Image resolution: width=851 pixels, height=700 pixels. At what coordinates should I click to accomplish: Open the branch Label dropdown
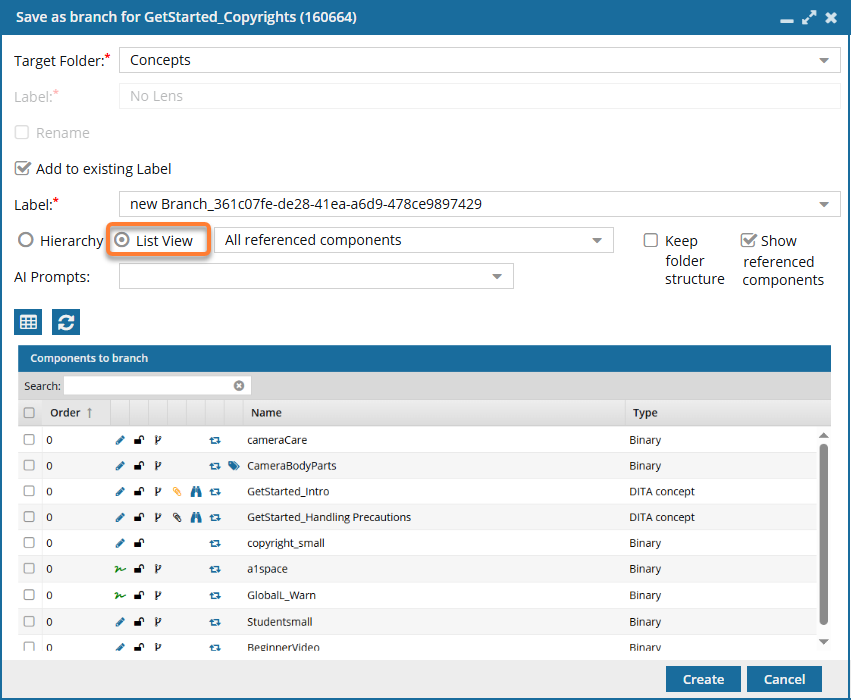(x=824, y=205)
